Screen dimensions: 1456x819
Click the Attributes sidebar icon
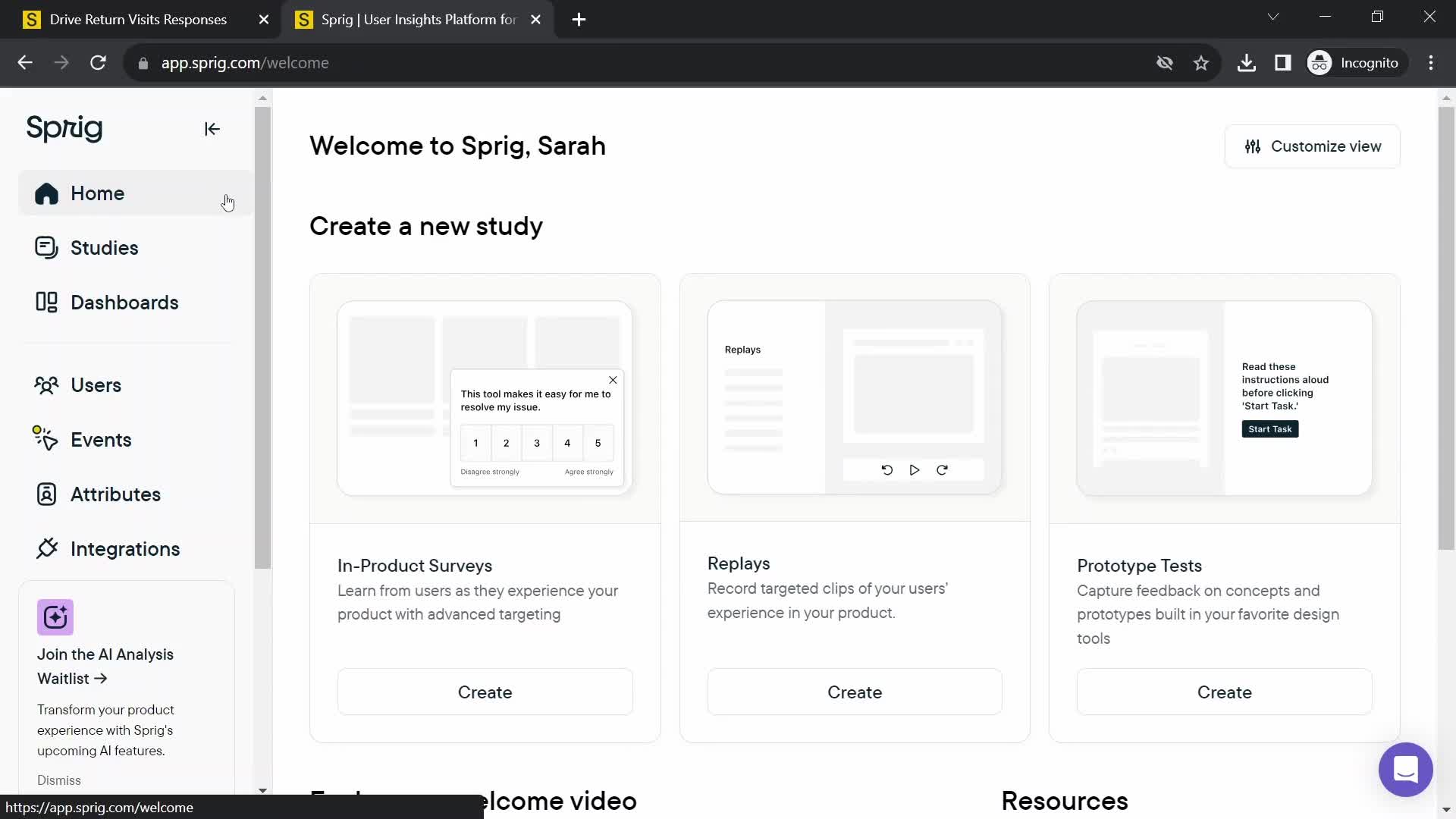(46, 494)
